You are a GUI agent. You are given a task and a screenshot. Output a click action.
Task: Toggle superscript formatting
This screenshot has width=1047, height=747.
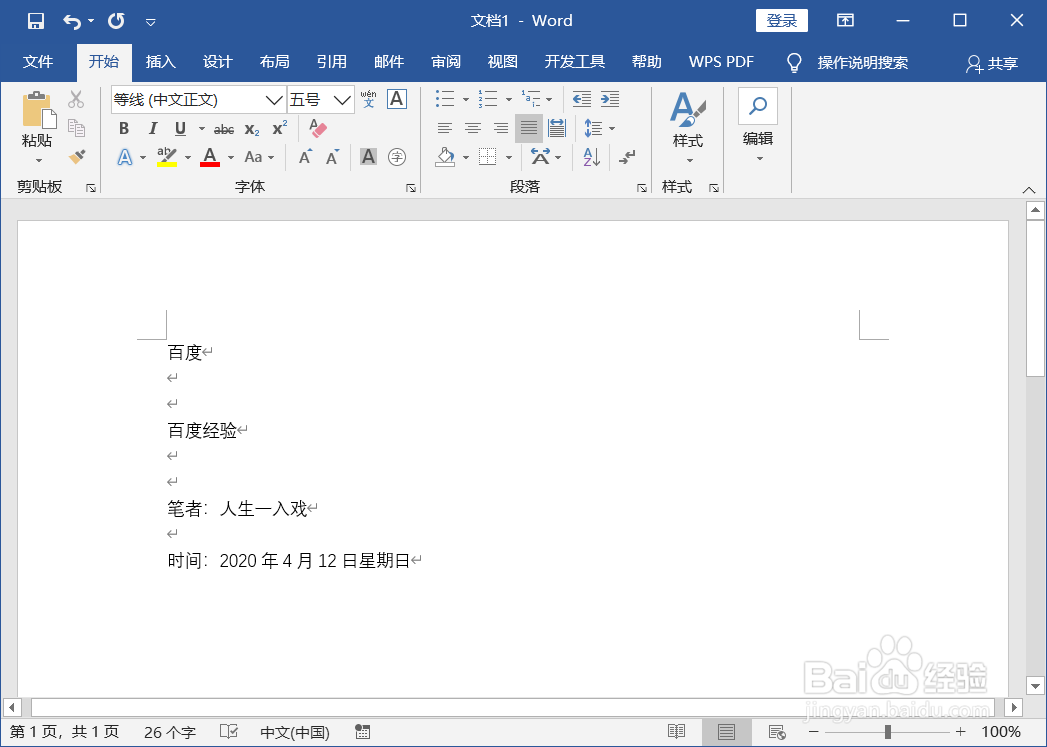[x=280, y=128]
